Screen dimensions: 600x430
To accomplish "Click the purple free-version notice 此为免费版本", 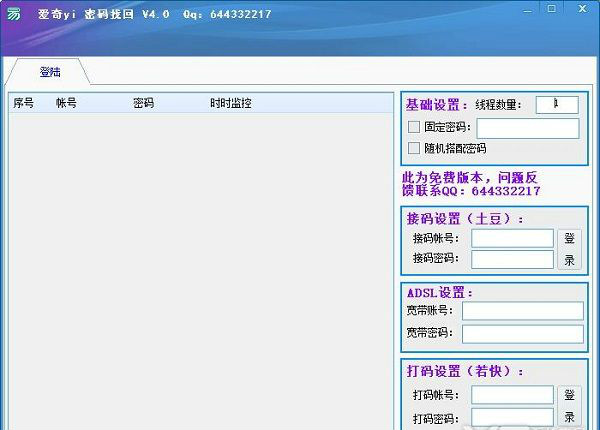I will [471, 184].
